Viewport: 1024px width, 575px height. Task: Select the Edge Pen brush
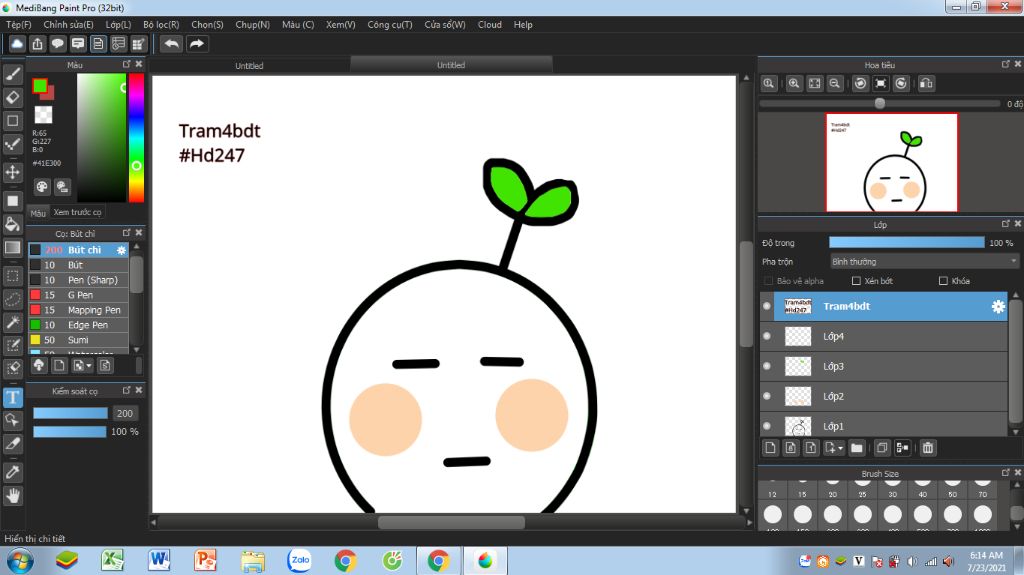click(x=78, y=325)
